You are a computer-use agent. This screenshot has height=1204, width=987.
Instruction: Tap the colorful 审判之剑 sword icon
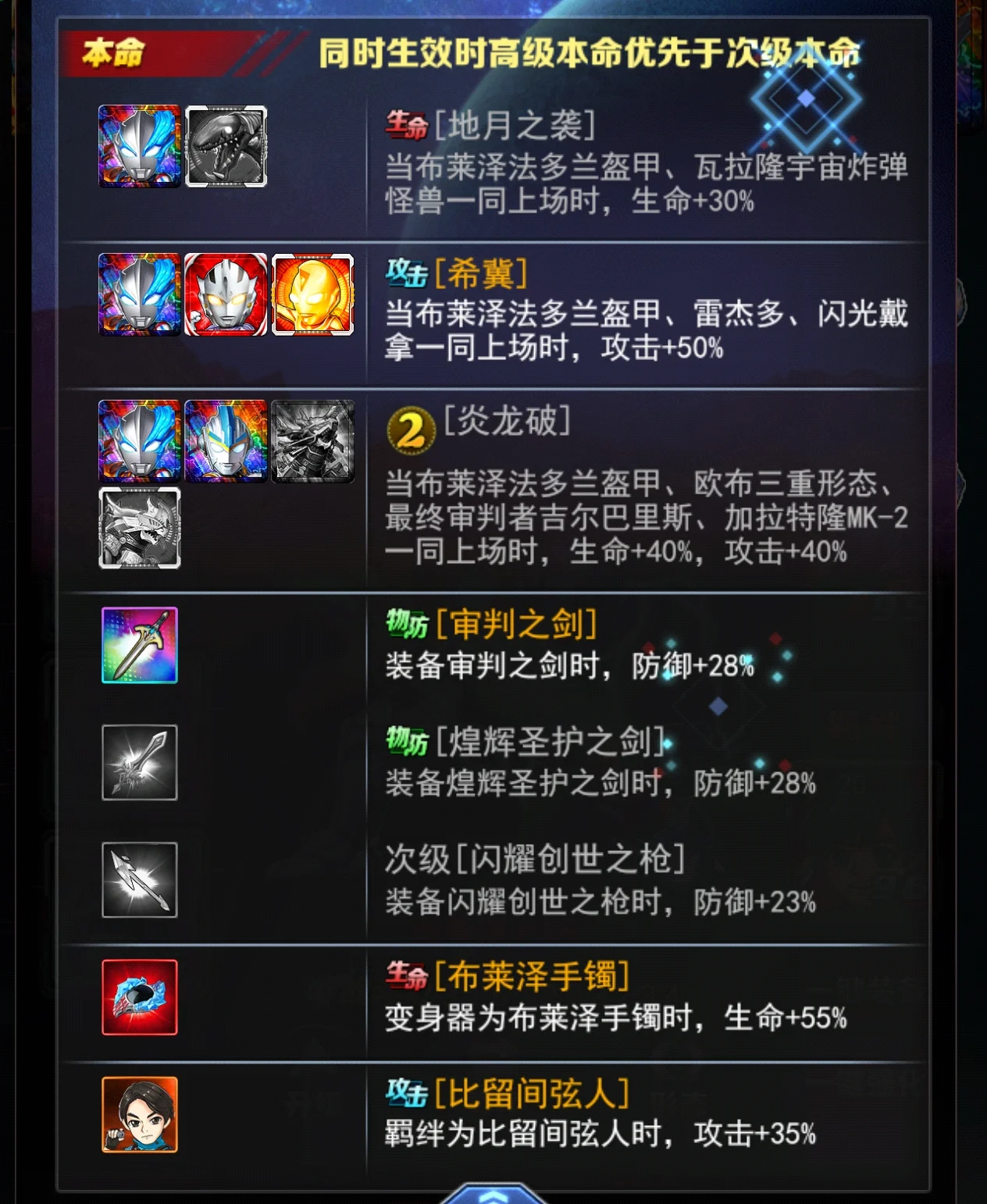[x=140, y=645]
